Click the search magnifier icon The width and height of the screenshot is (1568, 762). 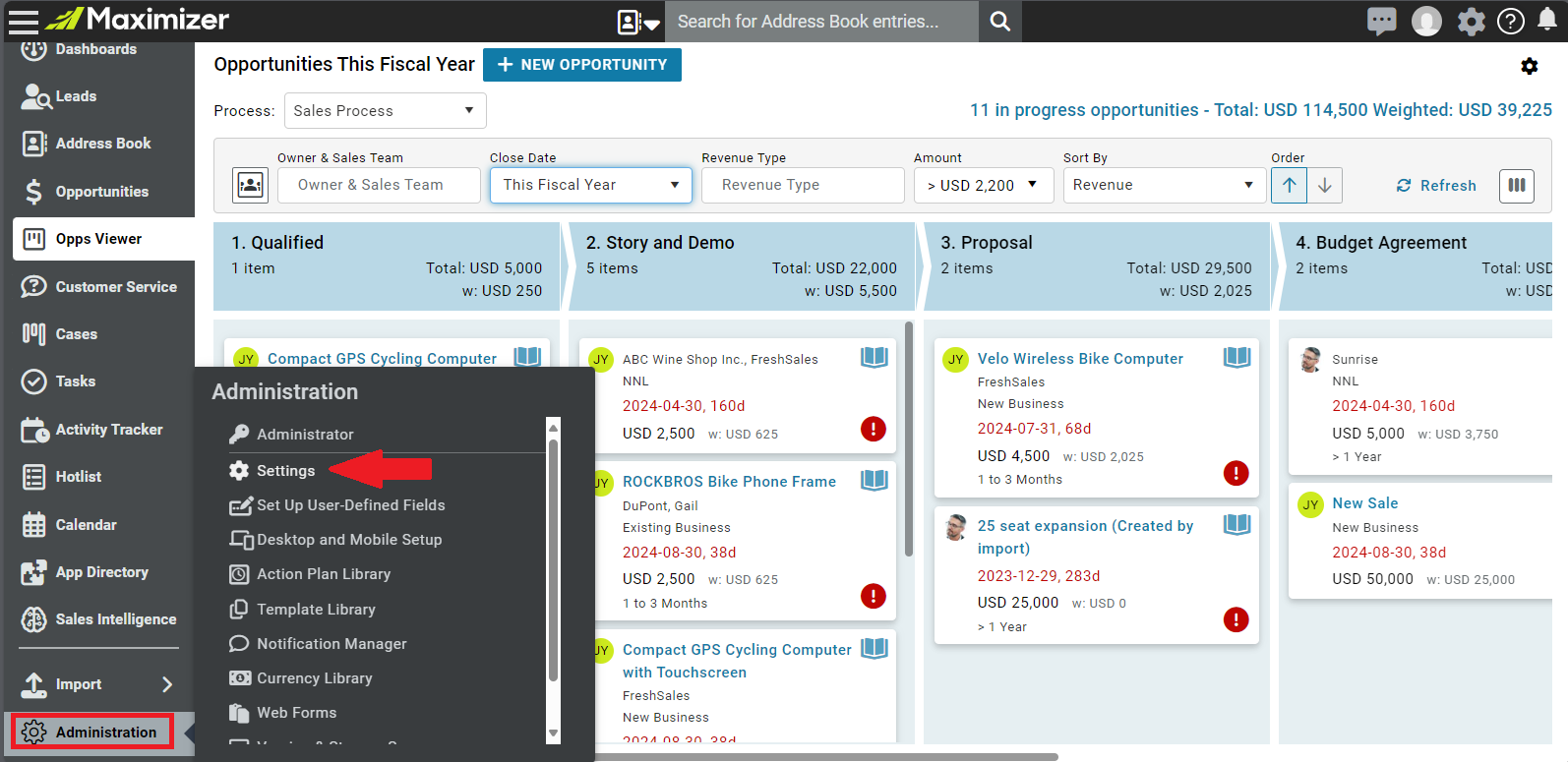999,21
